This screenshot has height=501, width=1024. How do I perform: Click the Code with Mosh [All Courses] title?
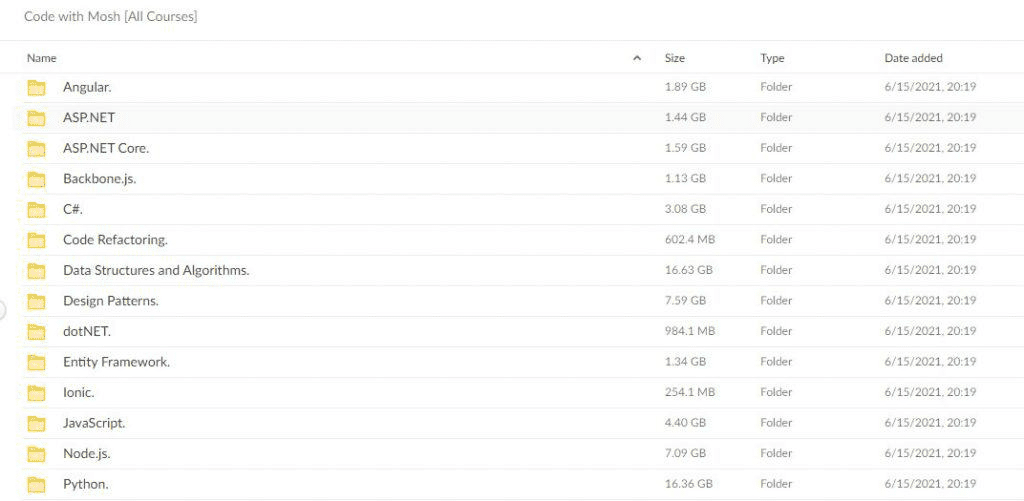[110, 17]
